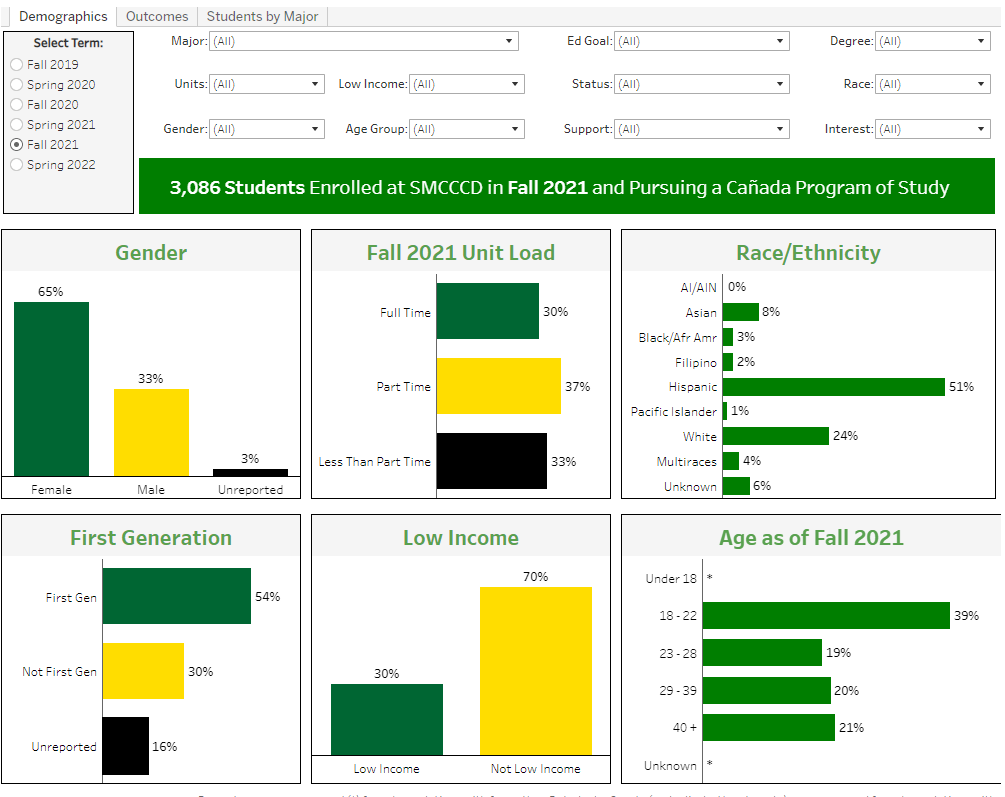Click the black Less Than Part Time bar
The image size is (1005, 797).
coord(492,461)
